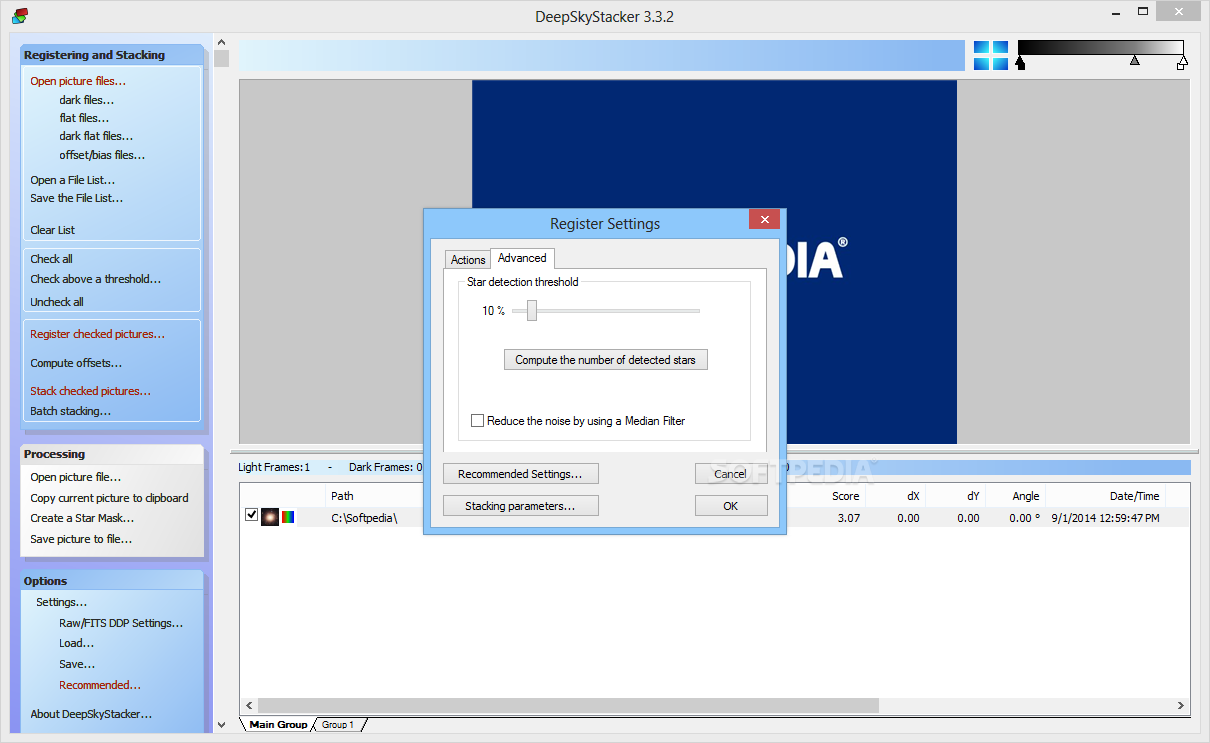
Task: Click Clear List in sidebar
Action: pos(53,230)
